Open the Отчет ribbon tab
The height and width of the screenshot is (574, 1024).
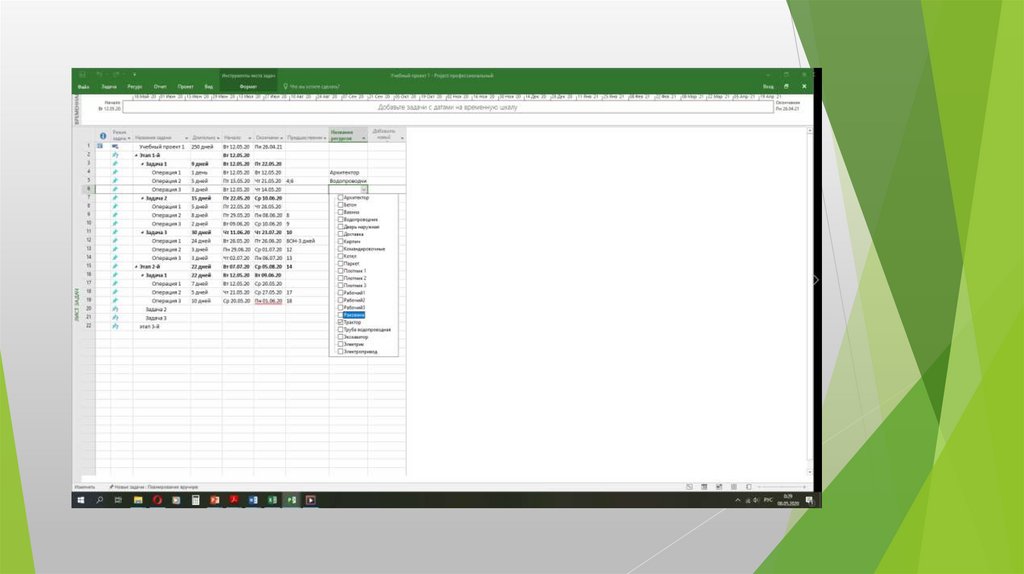click(160, 86)
